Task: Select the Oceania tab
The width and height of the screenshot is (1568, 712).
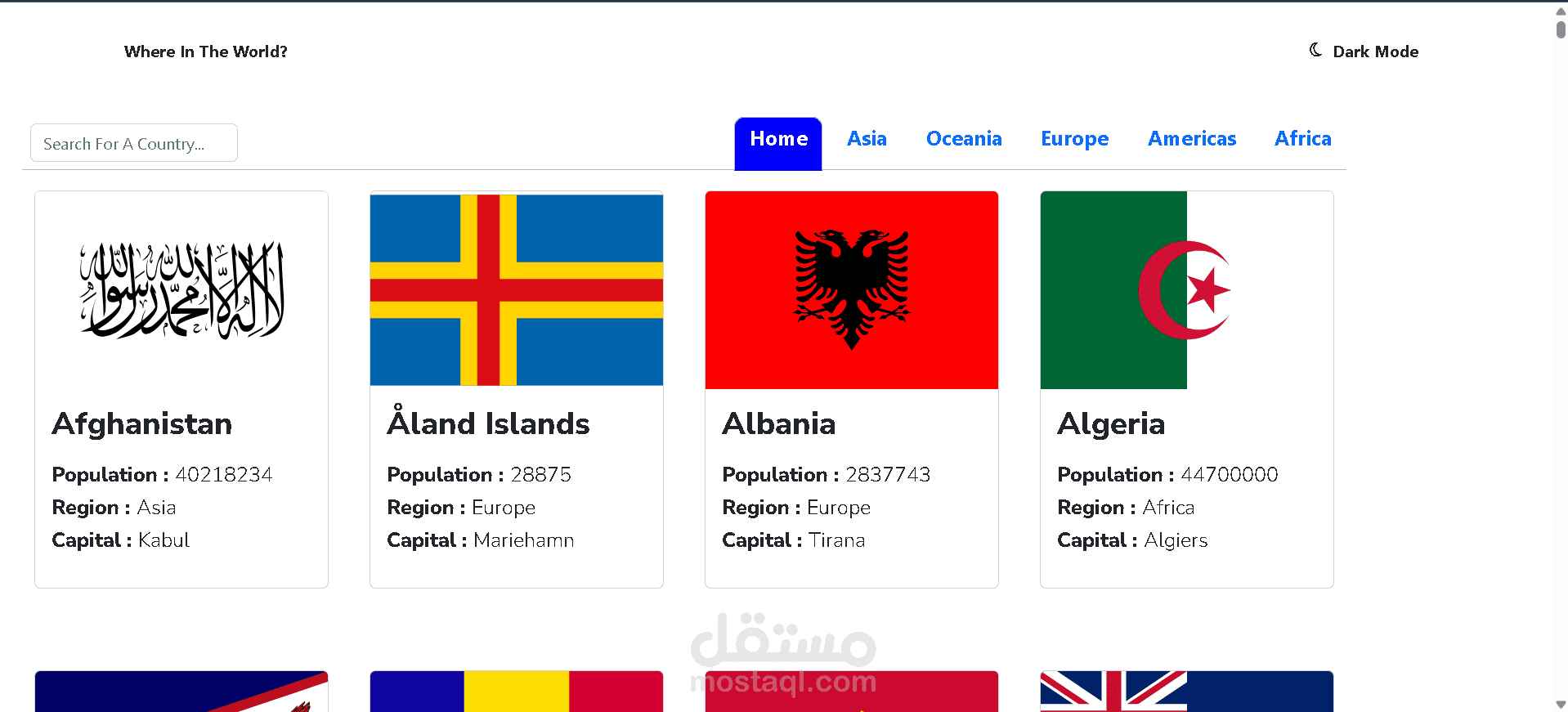Action: point(964,139)
